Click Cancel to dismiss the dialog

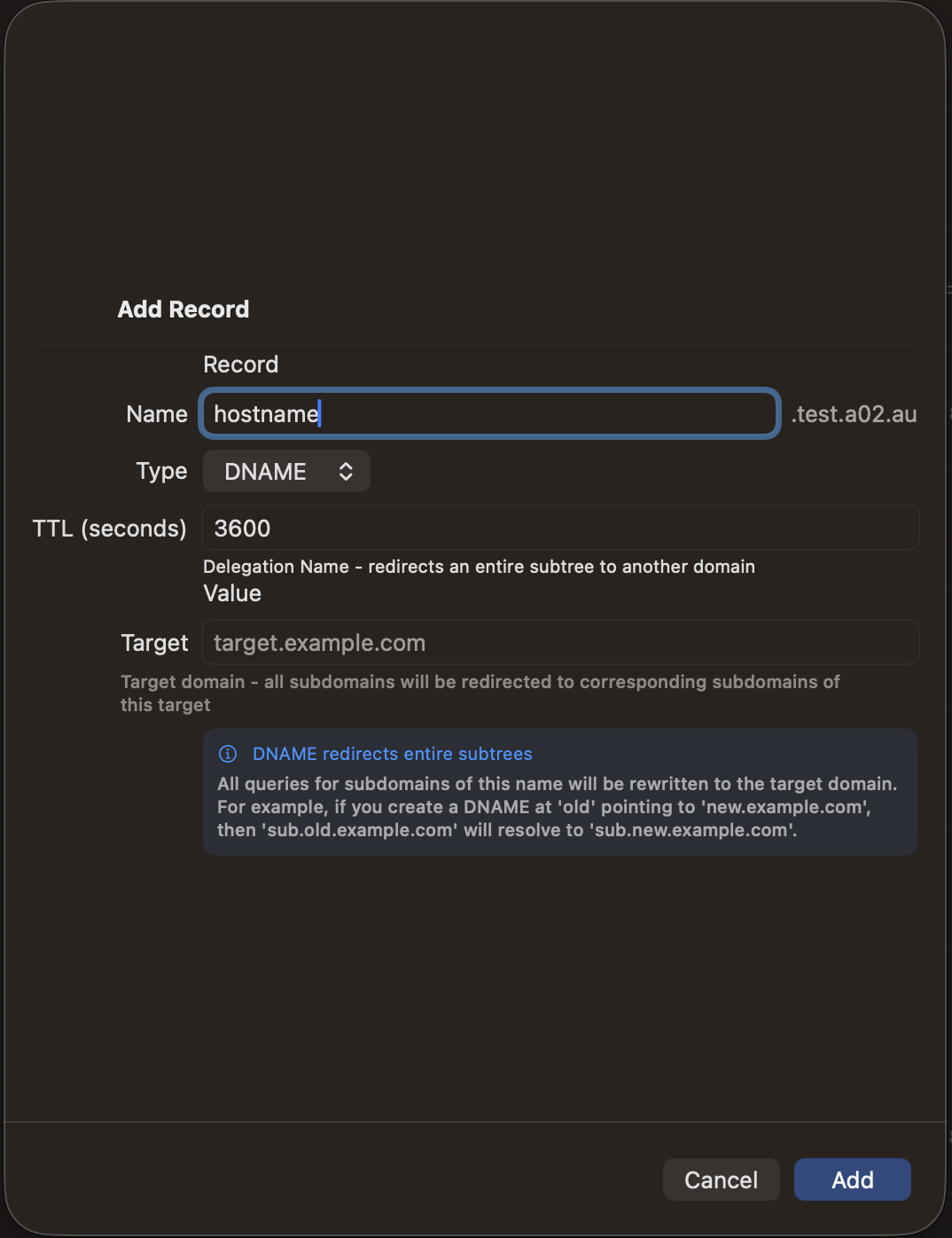point(721,1179)
